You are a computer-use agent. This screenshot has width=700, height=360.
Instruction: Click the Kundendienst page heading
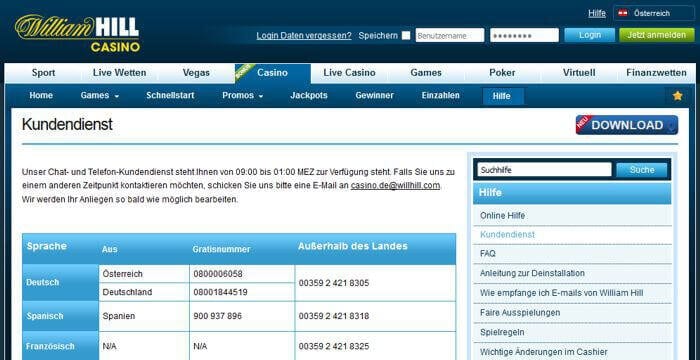pos(67,125)
